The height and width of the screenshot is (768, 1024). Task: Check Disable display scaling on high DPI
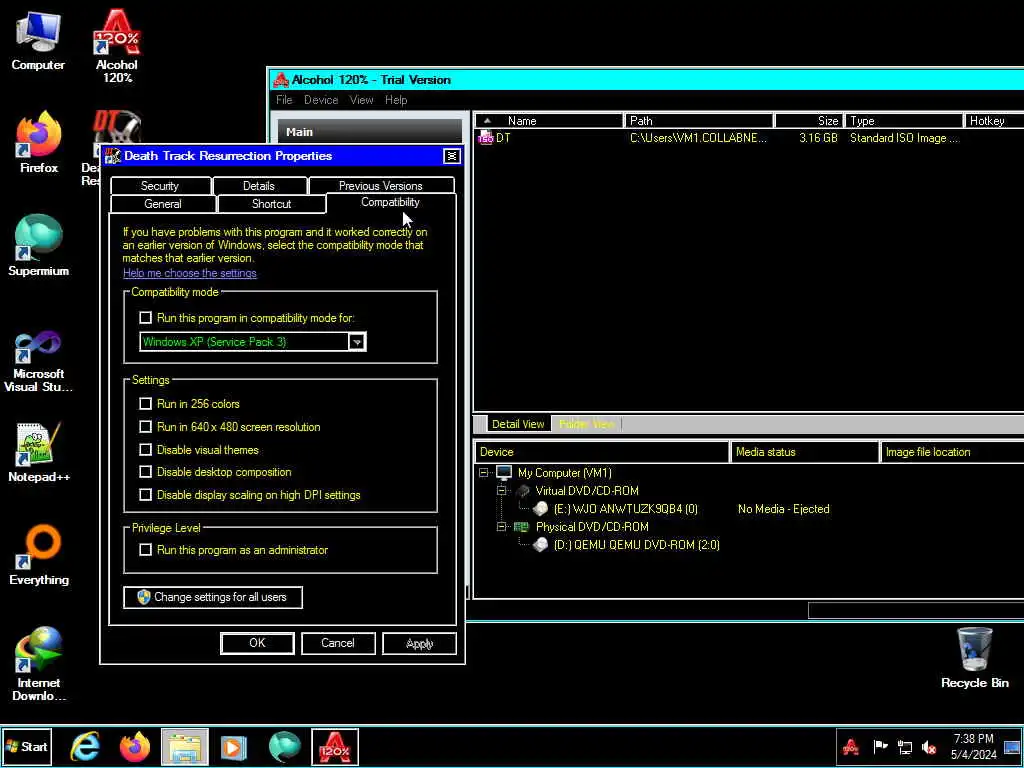[x=146, y=495]
